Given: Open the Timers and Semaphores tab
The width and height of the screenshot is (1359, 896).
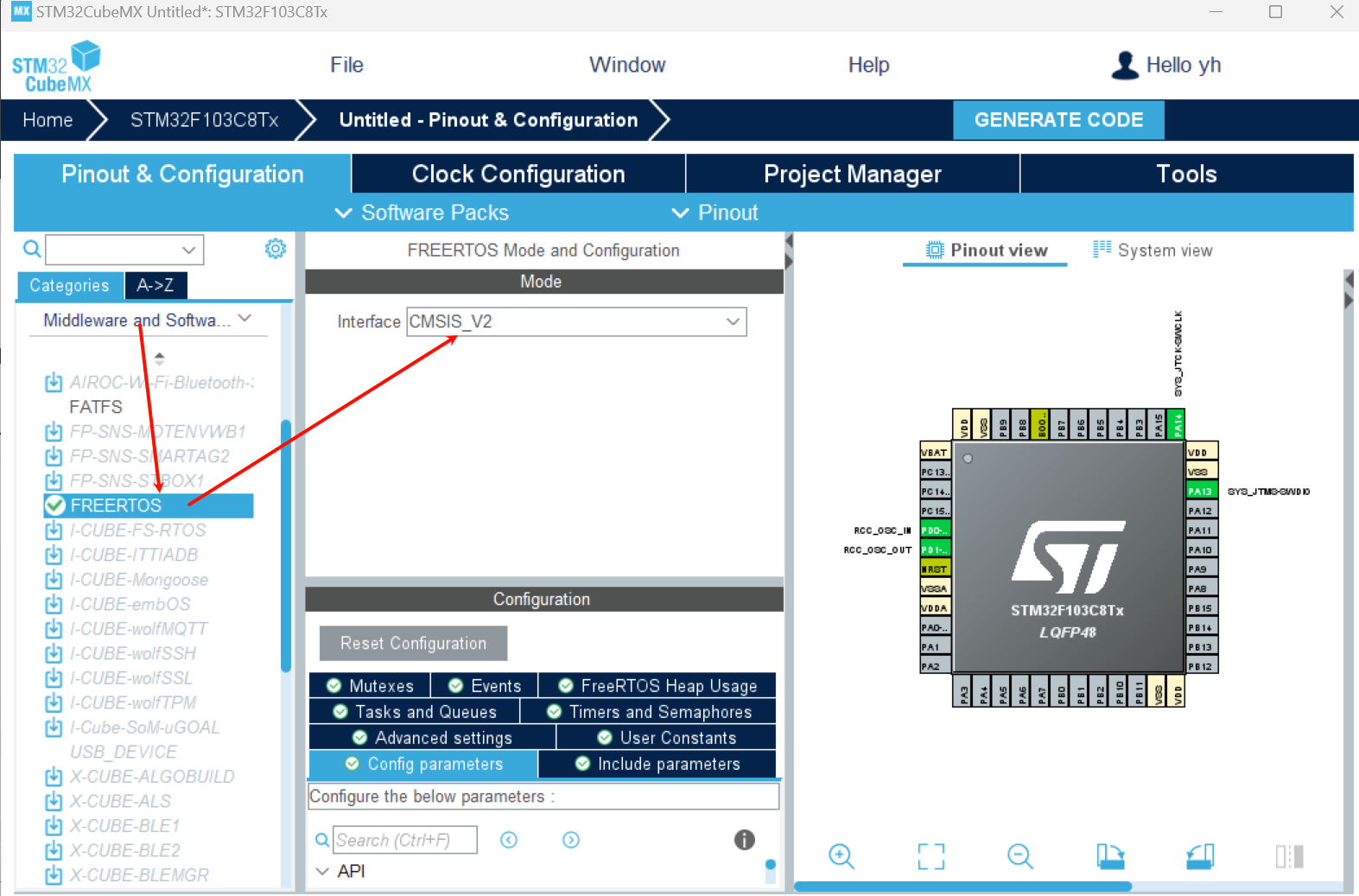Looking at the screenshot, I should pyautogui.click(x=649, y=712).
